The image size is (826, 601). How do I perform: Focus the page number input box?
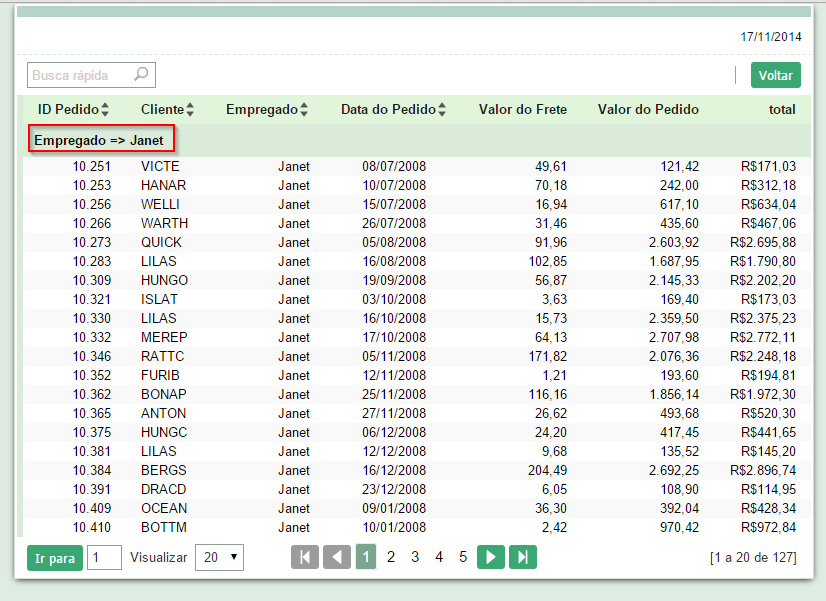[x=104, y=558]
